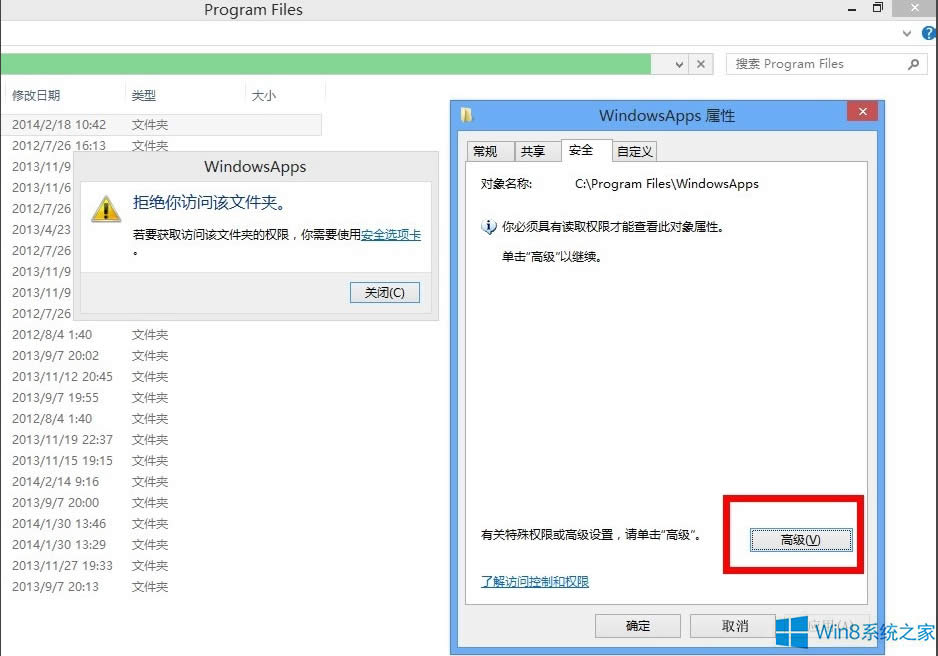The image size is (938, 656).
Task: Click the yellow warning triangle in the WindowsApps dialog
Action: coord(105,210)
